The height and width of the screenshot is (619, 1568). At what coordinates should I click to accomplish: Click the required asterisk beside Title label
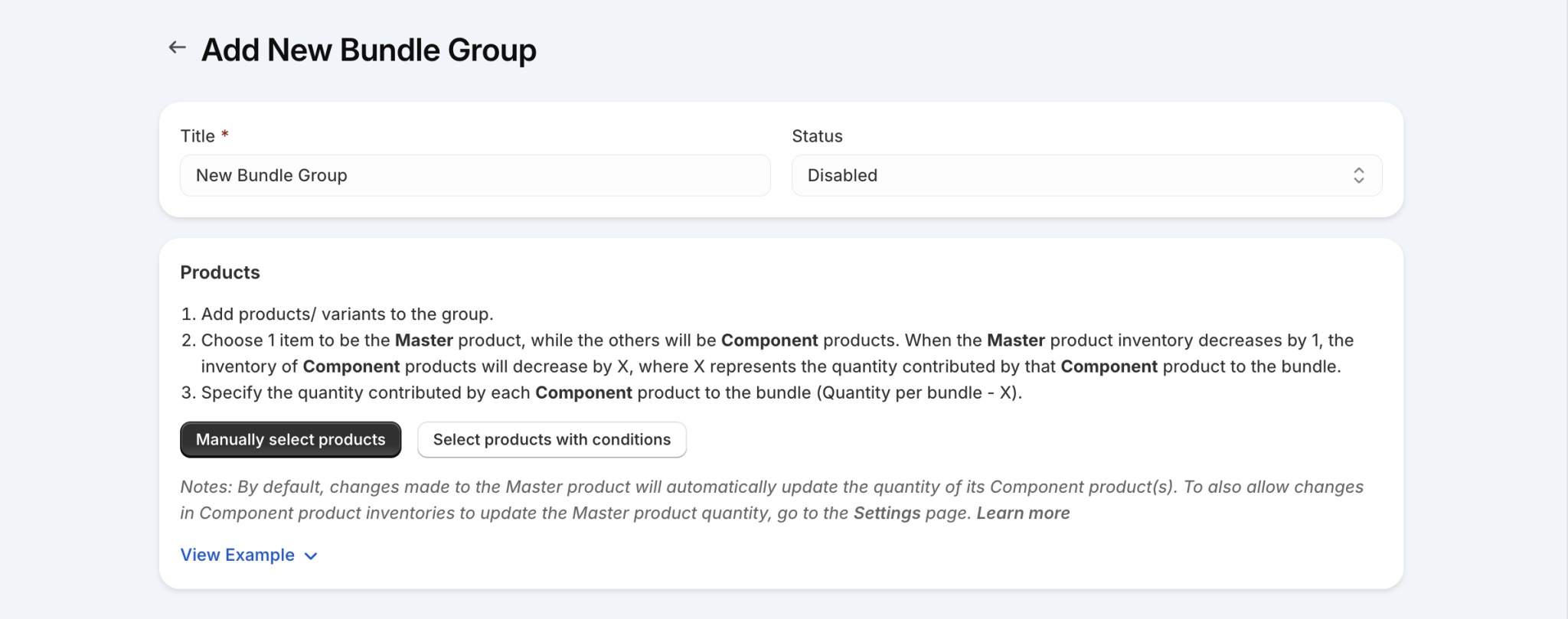(x=224, y=134)
